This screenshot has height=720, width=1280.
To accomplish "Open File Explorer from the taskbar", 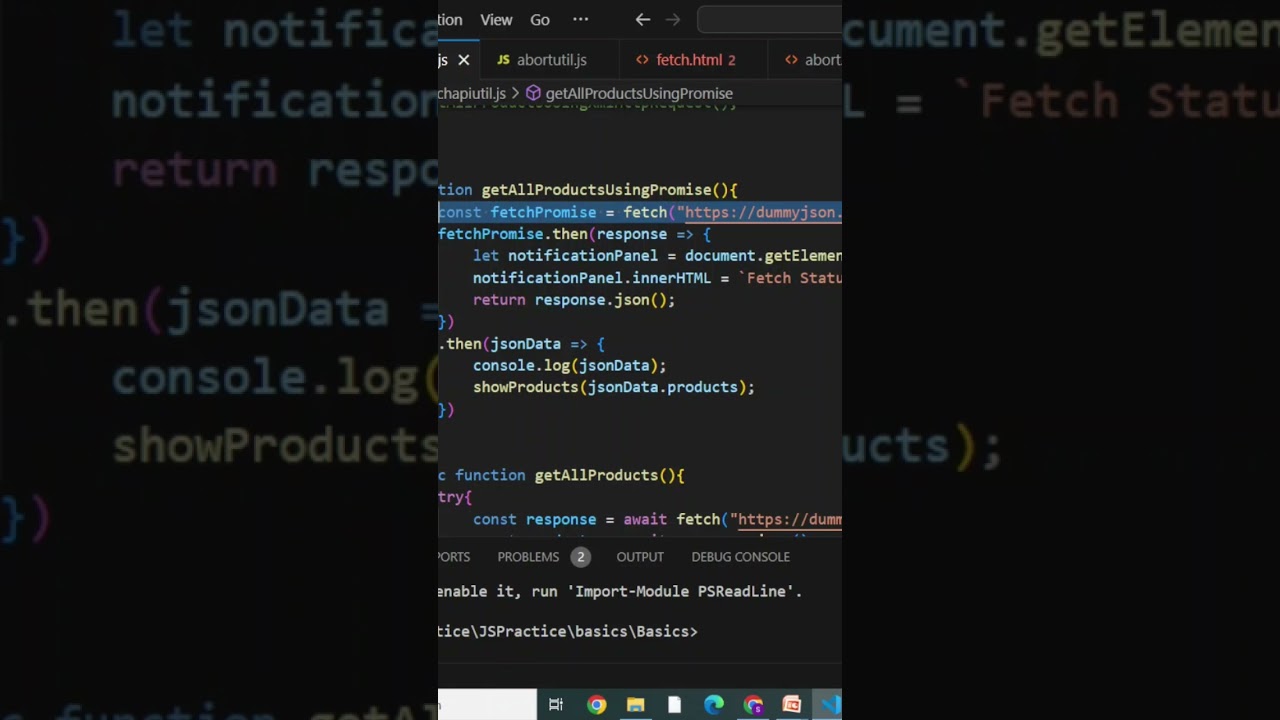I will tap(635, 705).
